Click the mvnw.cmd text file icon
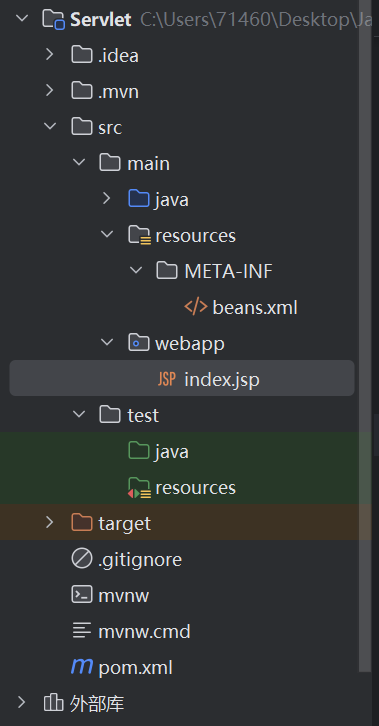 click(82, 631)
